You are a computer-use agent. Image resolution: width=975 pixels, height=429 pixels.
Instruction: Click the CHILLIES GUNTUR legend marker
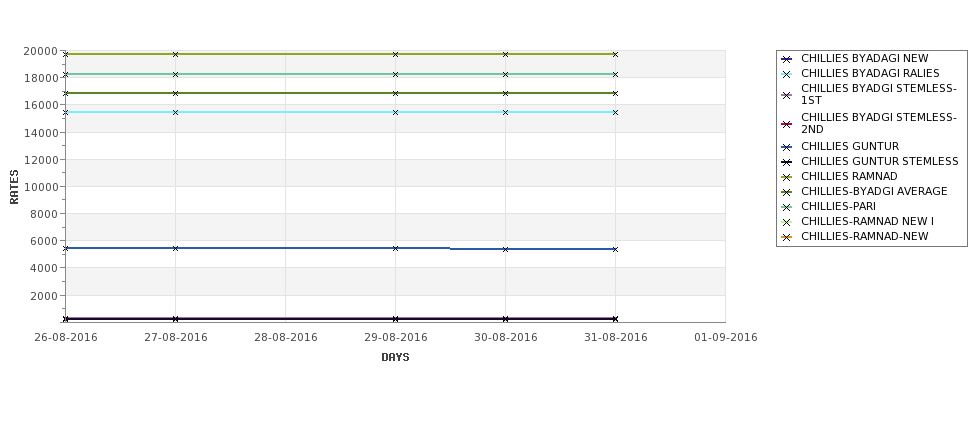tap(787, 147)
